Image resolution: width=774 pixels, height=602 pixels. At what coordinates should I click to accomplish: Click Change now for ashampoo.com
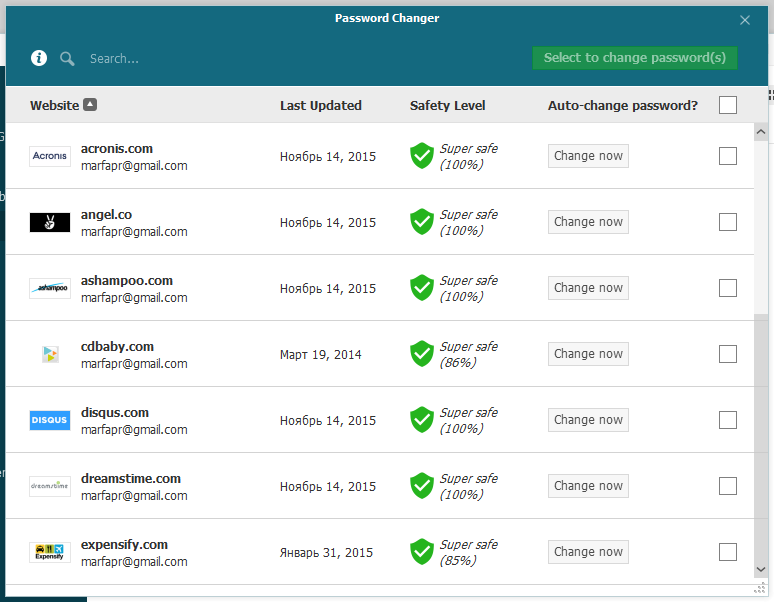point(588,288)
